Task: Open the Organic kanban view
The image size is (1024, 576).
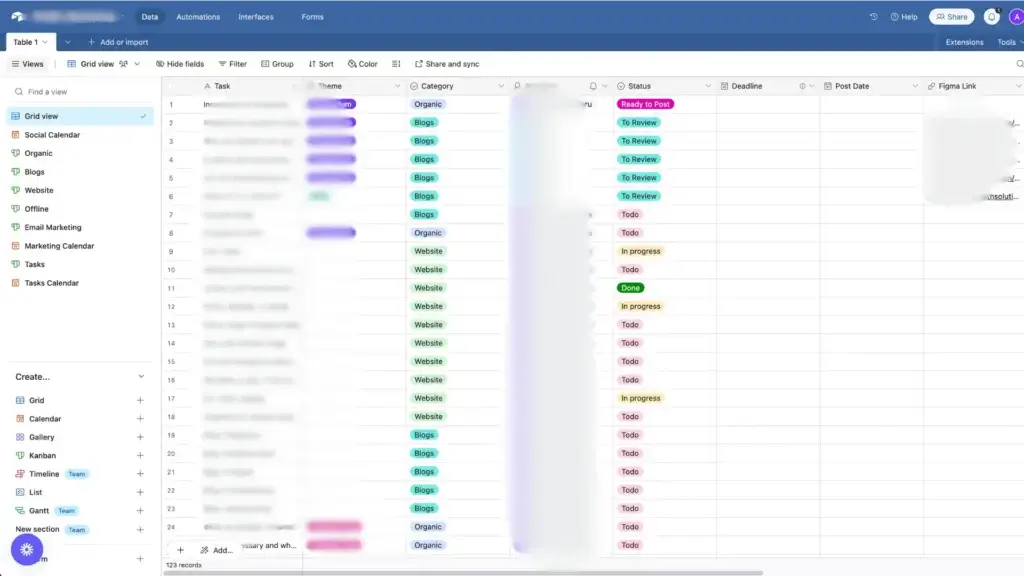Action: pos(38,153)
